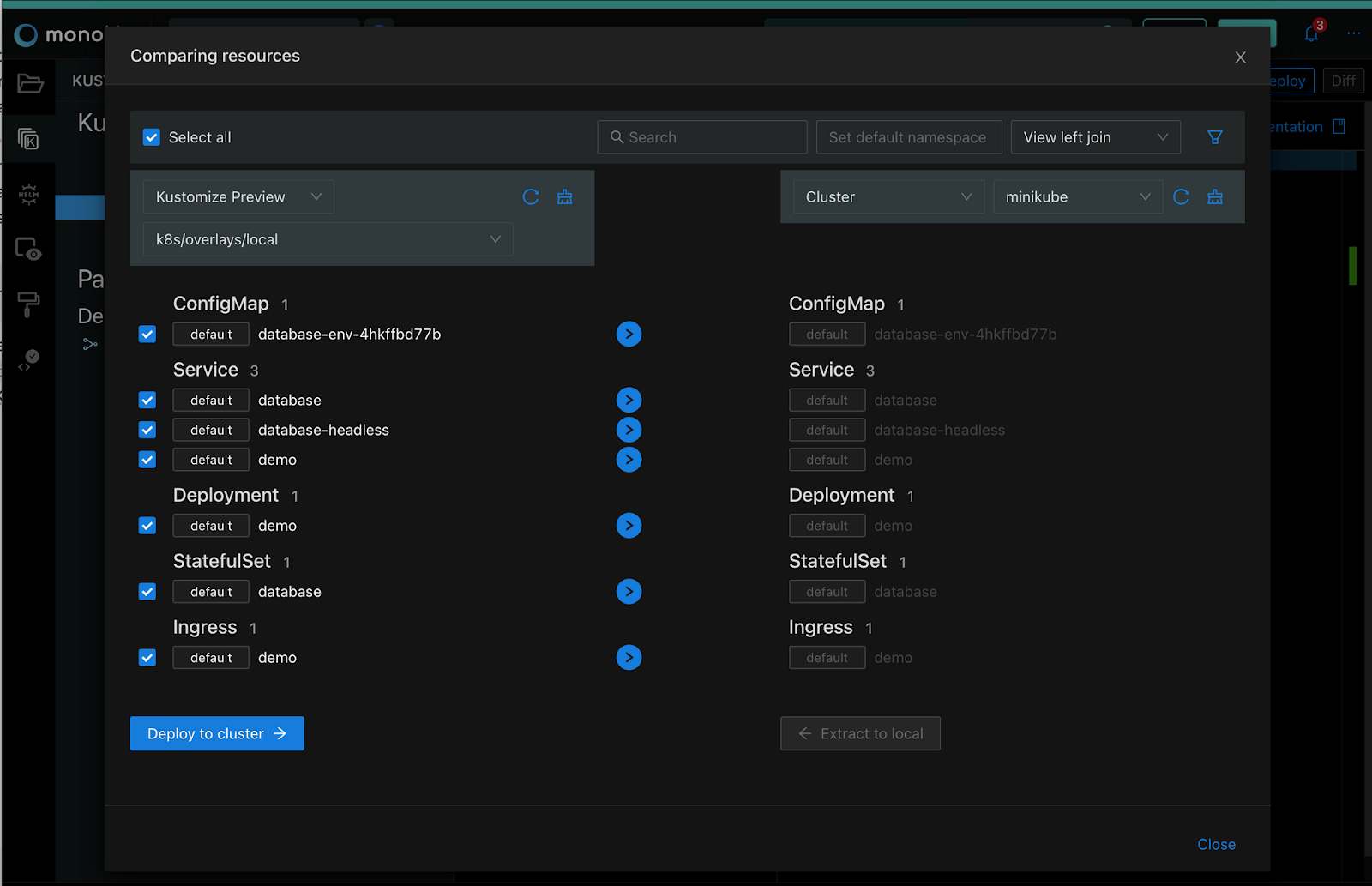
Task: Click the right Ingress group heading
Action: pyautogui.click(x=821, y=627)
